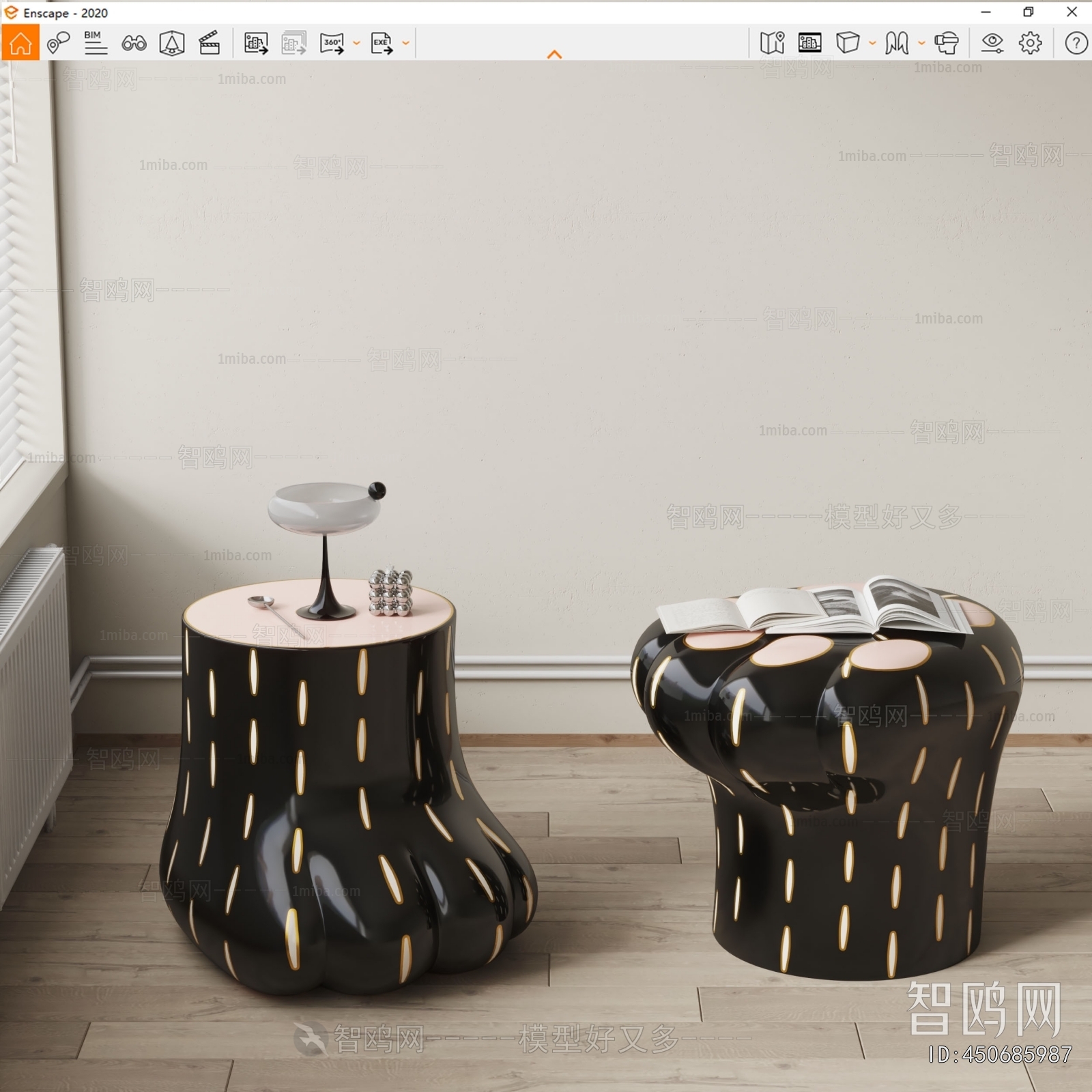Click the EXE standalone export icon

(x=382, y=43)
